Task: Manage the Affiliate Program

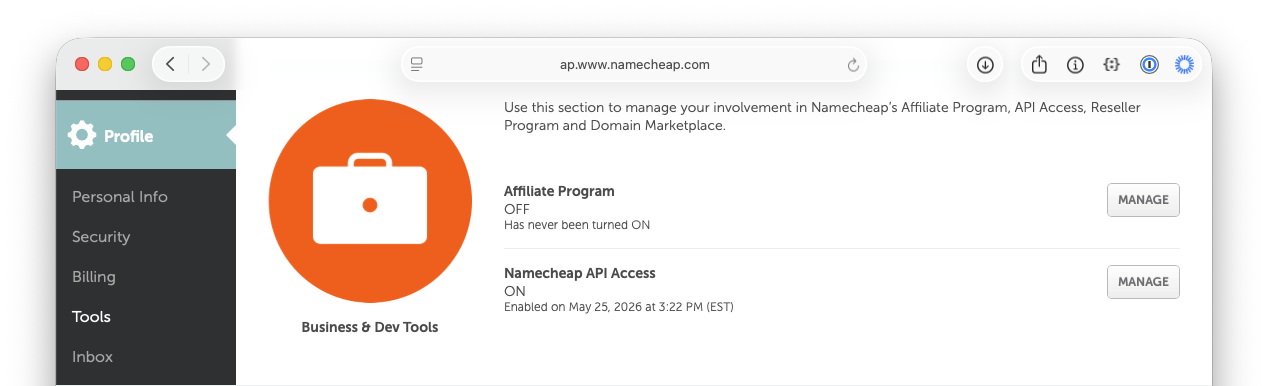Action: (1143, 200)
